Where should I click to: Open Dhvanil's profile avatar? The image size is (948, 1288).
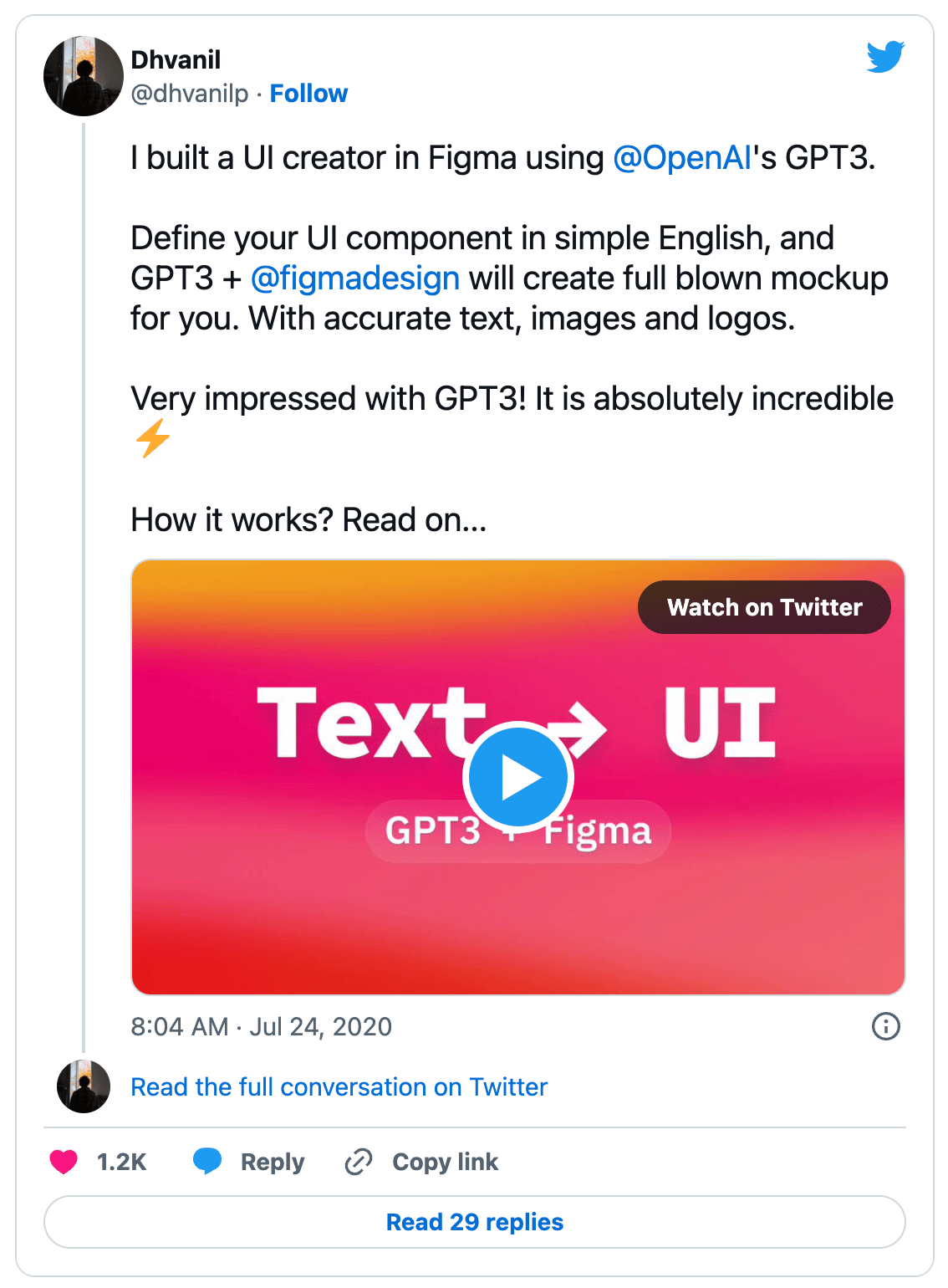tap(84, 76)
